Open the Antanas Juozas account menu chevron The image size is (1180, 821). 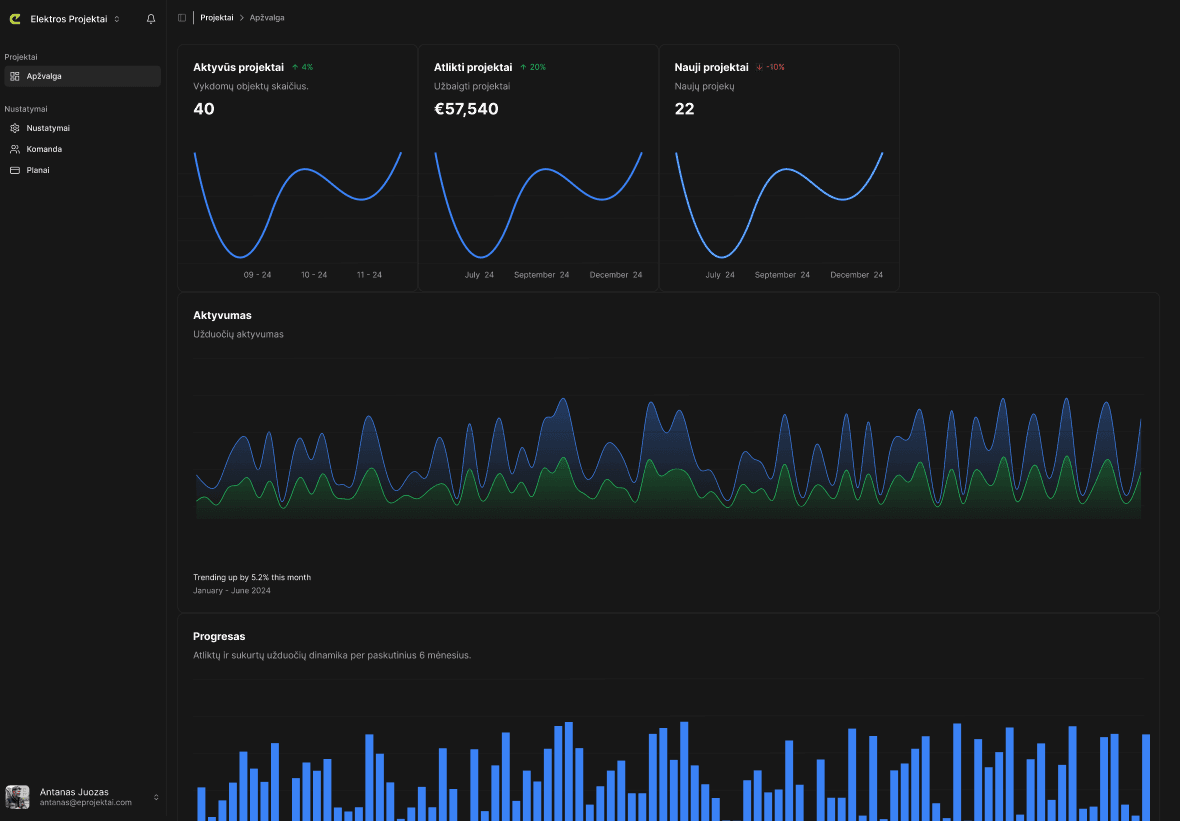[156, 797]
